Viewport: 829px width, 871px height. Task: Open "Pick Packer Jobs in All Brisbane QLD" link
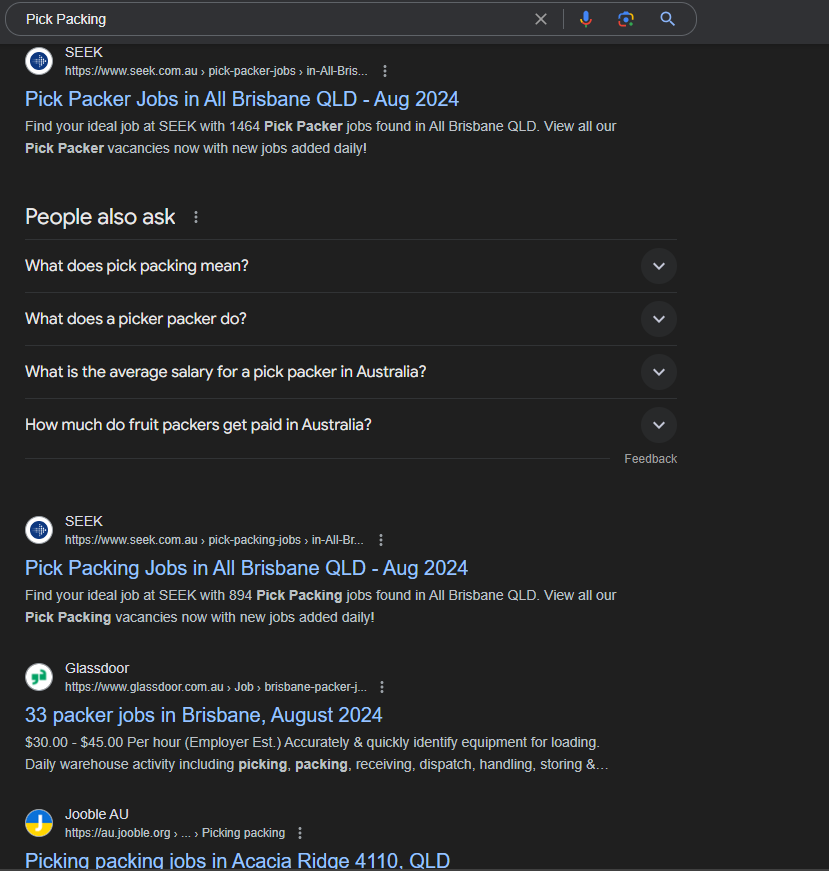coord(242,99)
